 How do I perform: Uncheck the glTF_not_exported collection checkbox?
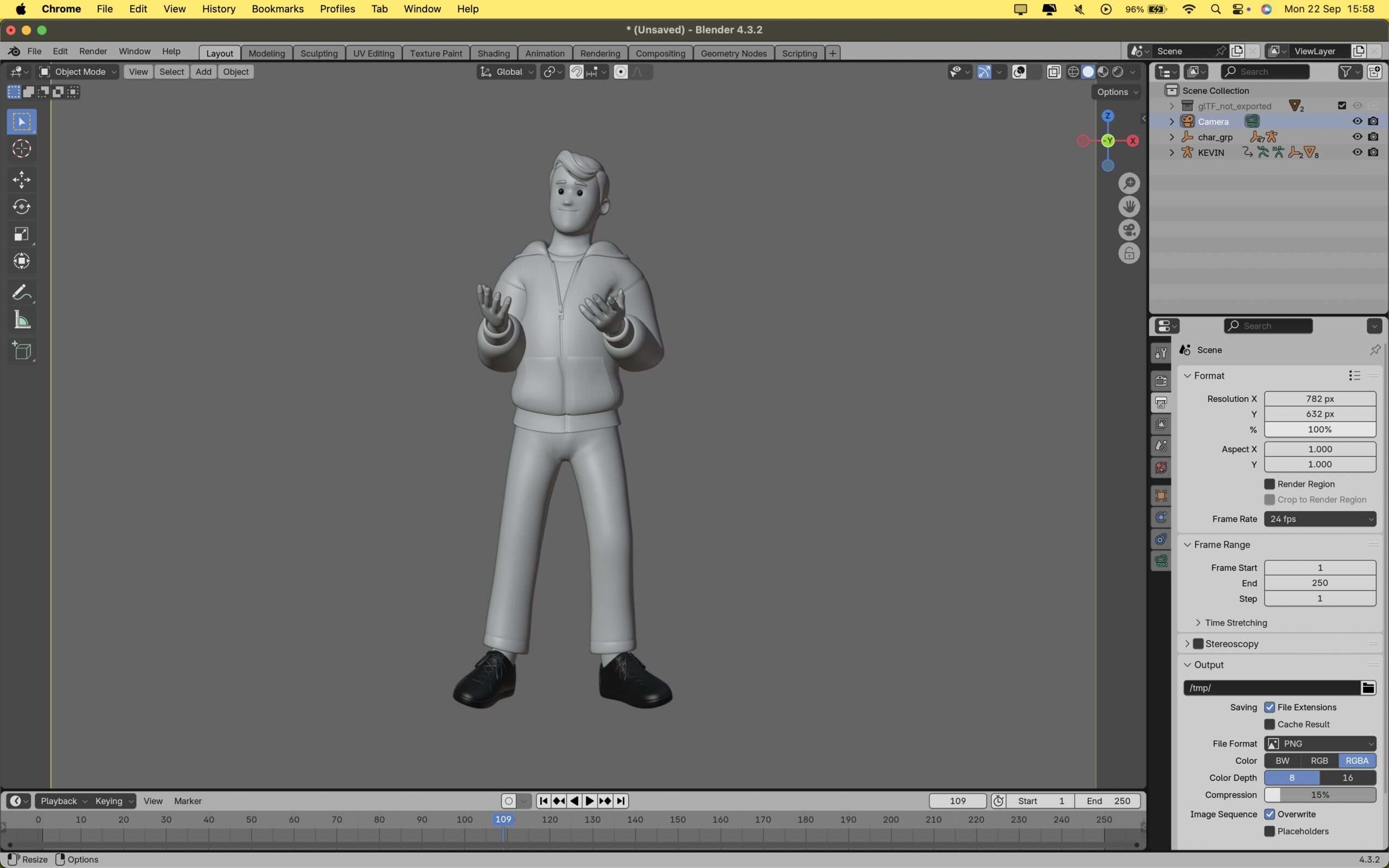[x=1341, y=105]
